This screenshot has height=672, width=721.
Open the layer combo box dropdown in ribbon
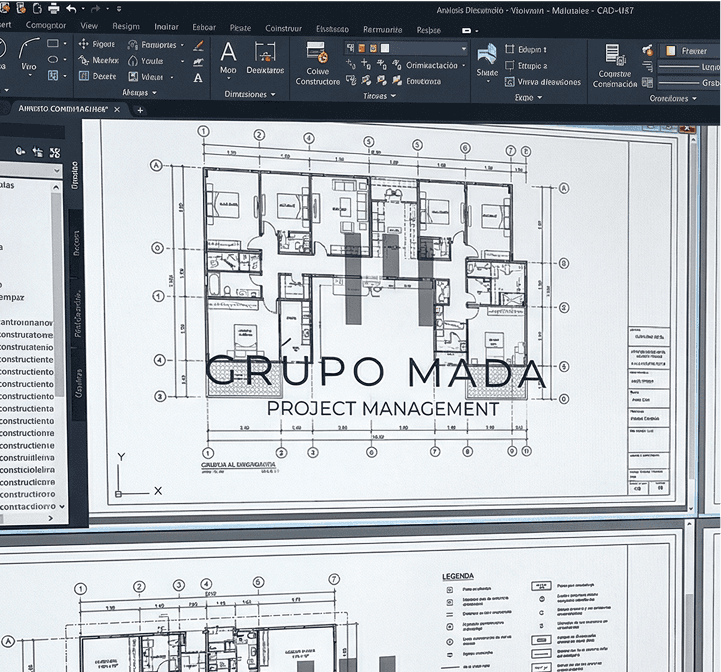[x=464, y=48]
